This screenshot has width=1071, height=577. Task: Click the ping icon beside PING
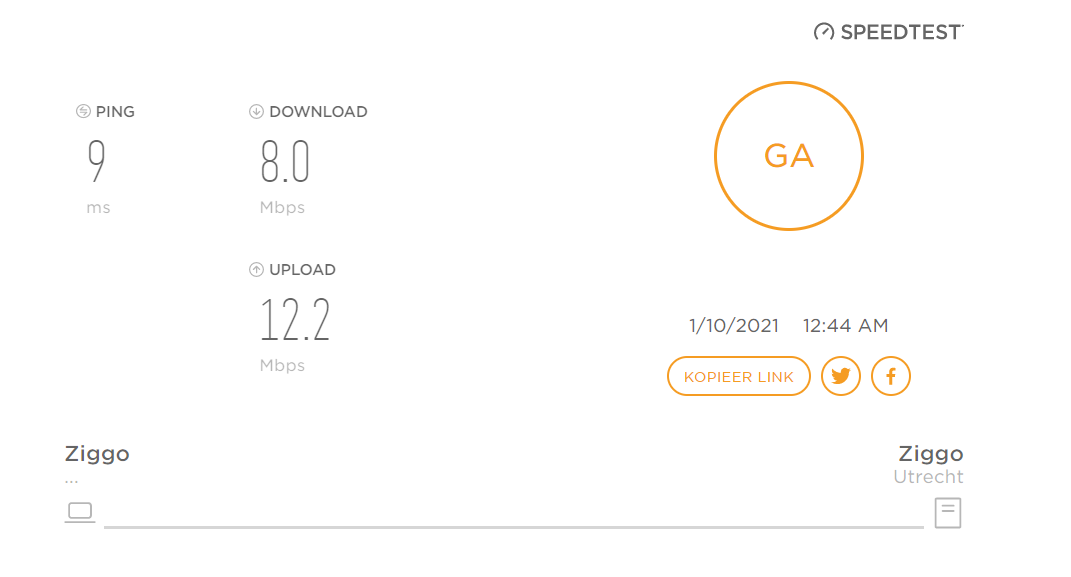click(x=83, y=111)
